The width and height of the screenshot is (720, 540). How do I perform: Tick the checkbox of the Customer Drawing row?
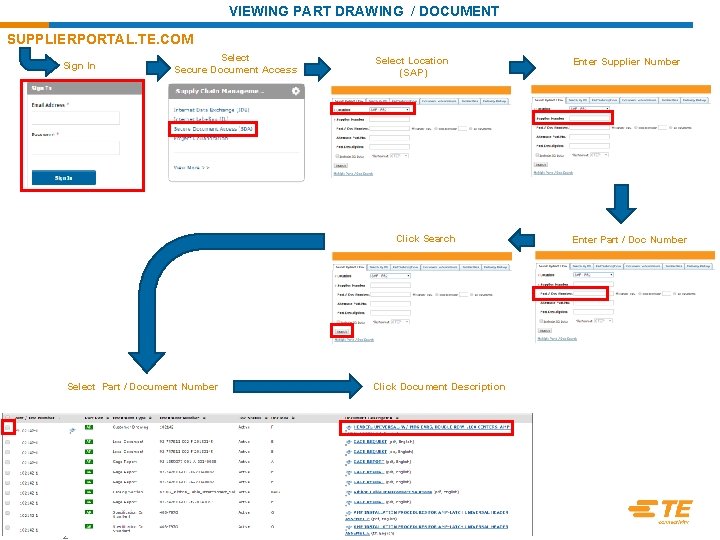(8, 427)
